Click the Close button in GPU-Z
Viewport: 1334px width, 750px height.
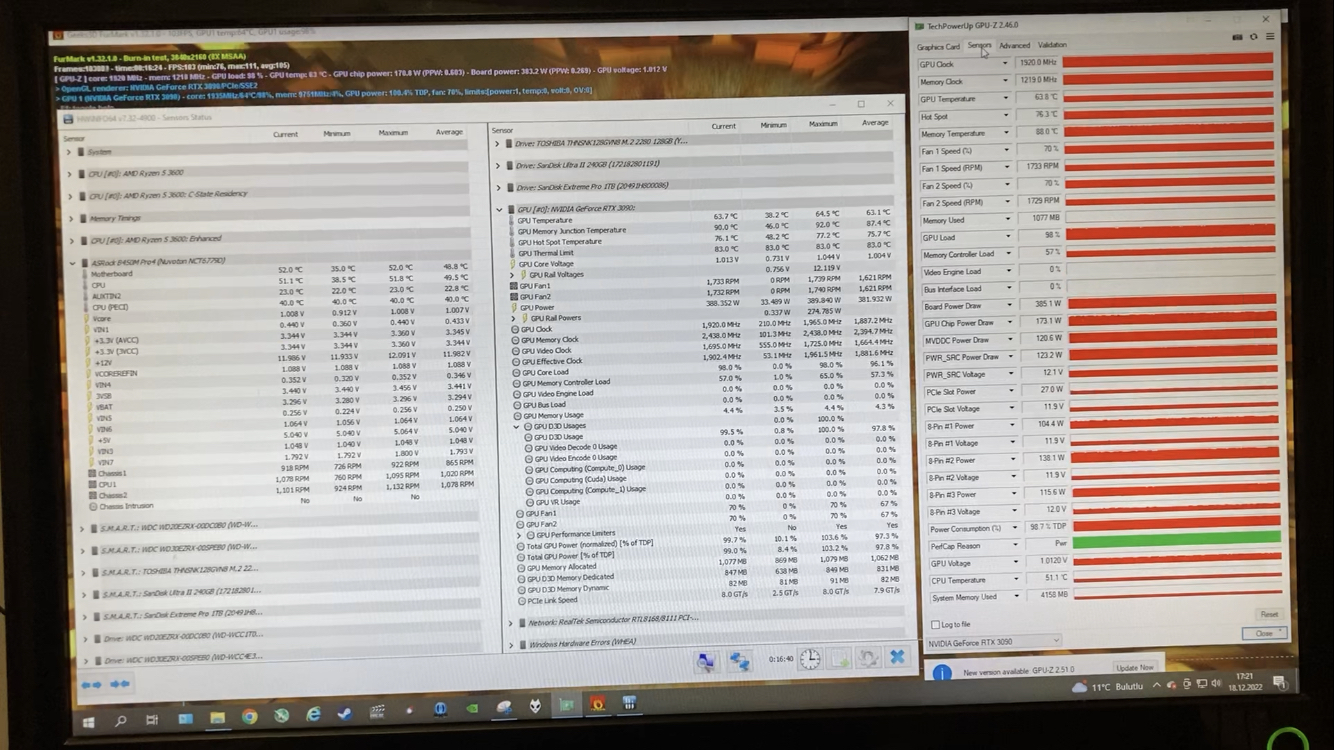[x=1264, y=634]
